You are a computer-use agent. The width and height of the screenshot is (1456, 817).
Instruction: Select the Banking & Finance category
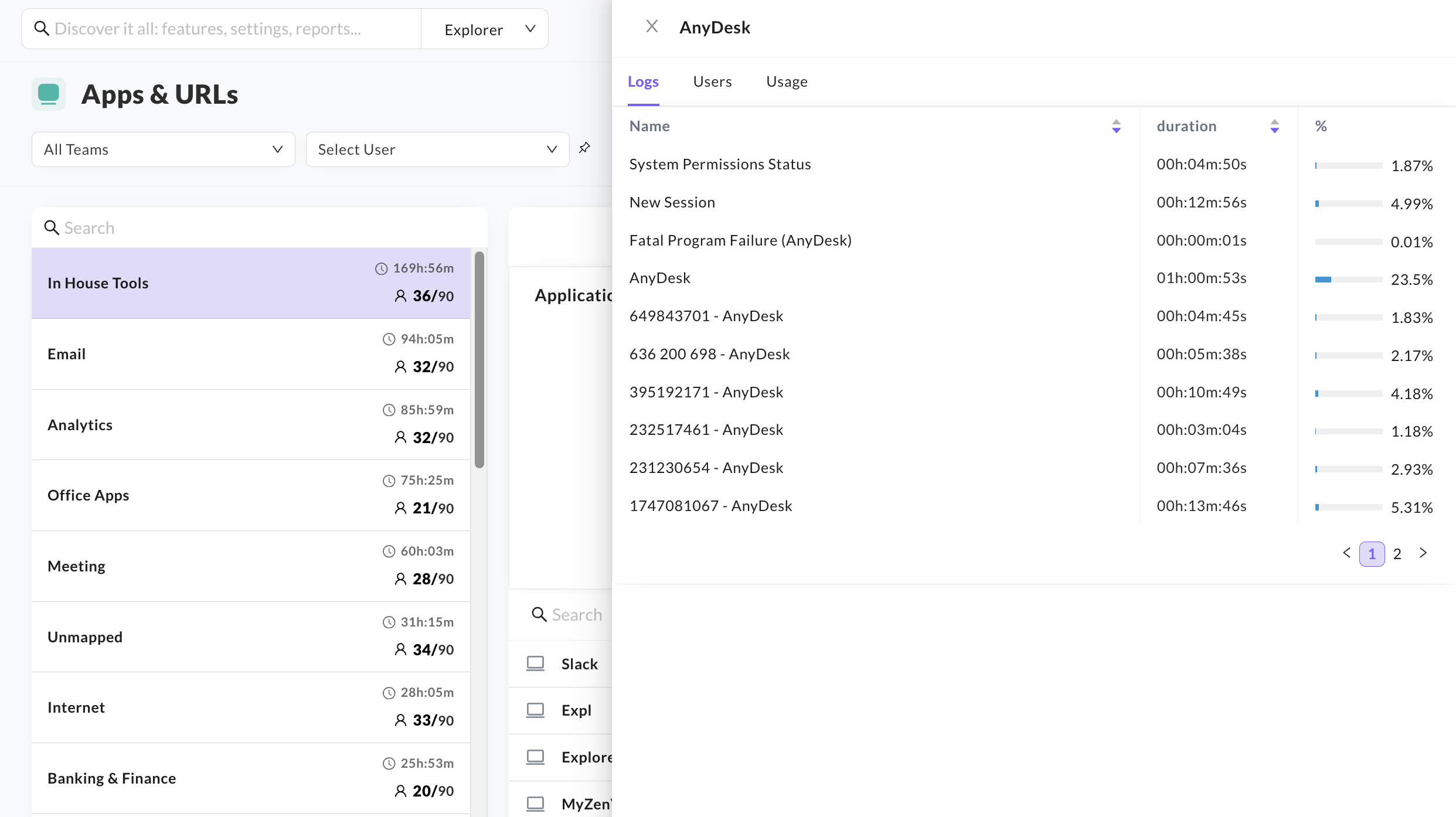pos(251,778)
